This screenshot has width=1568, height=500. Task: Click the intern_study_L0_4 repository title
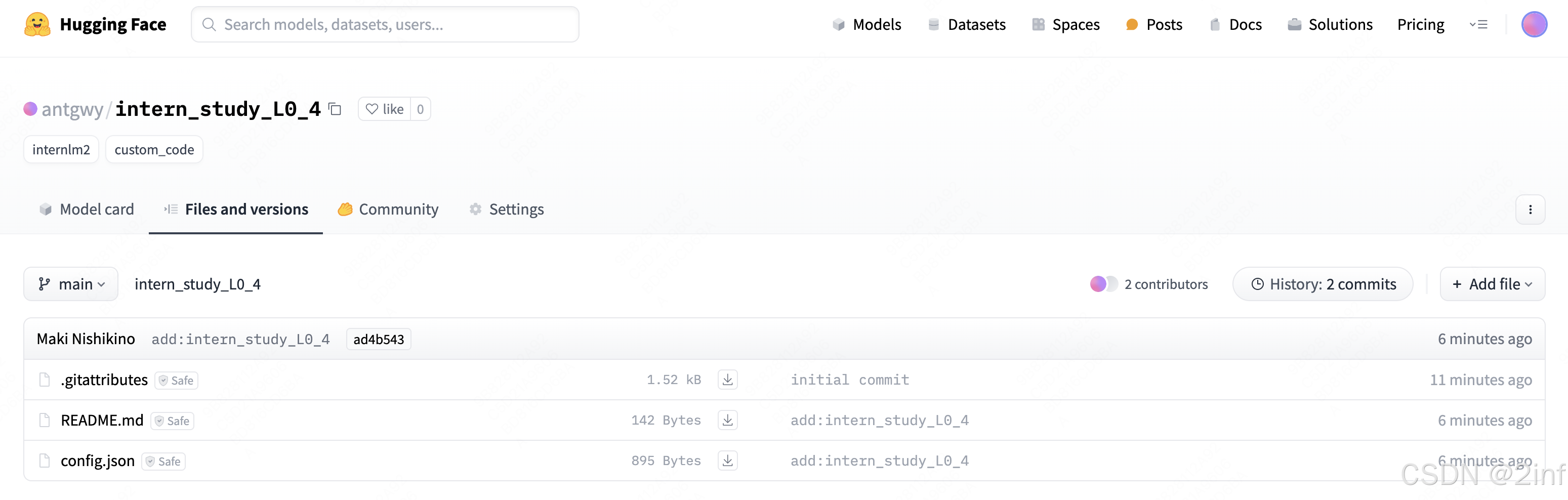tap(218, 109)
